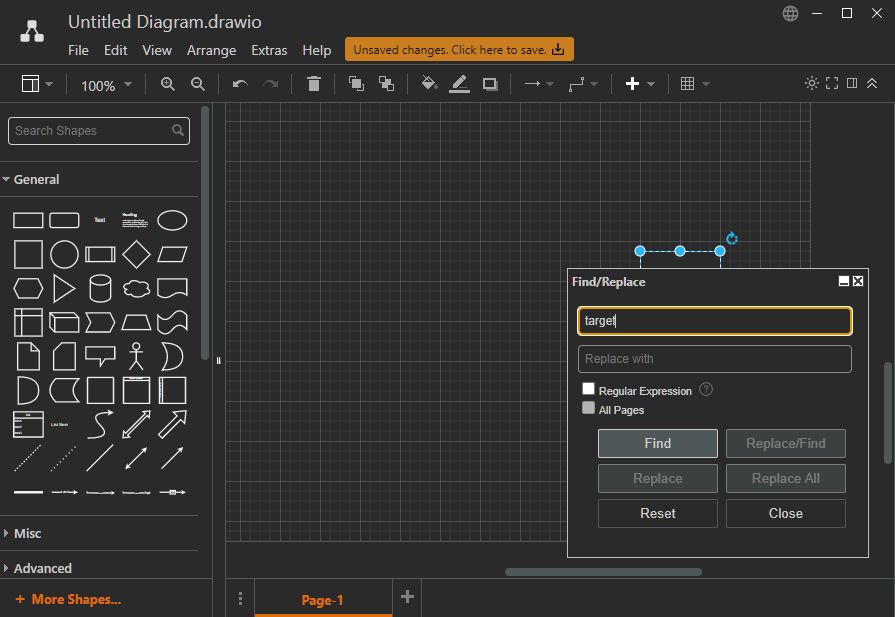Toggle the All Pages checkbox
Screen dimensions: 895x617
click(x=588, y=408)
